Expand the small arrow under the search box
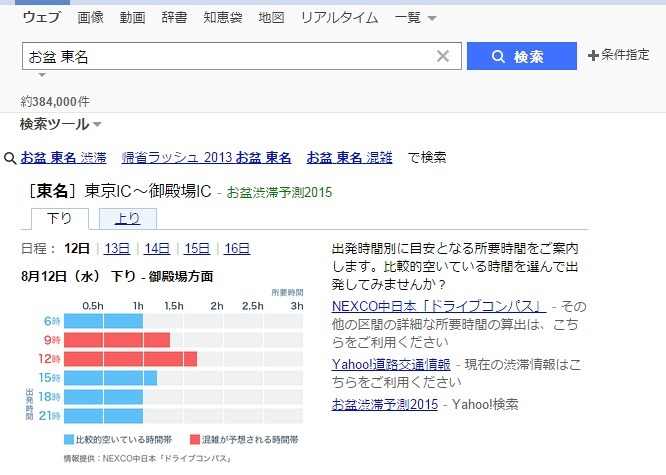Image resolution: width=666 pixels, height=475 pixels. click(x=42, y=75)
